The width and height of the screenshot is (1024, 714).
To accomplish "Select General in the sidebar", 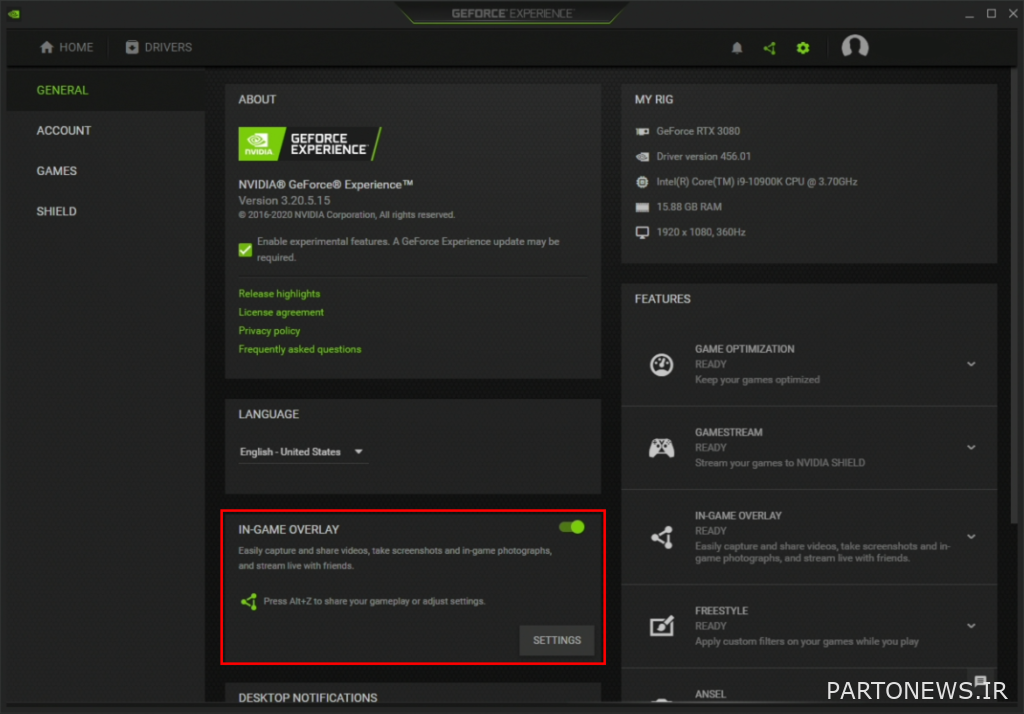I will pyautogui.click(x=106, y=90).
